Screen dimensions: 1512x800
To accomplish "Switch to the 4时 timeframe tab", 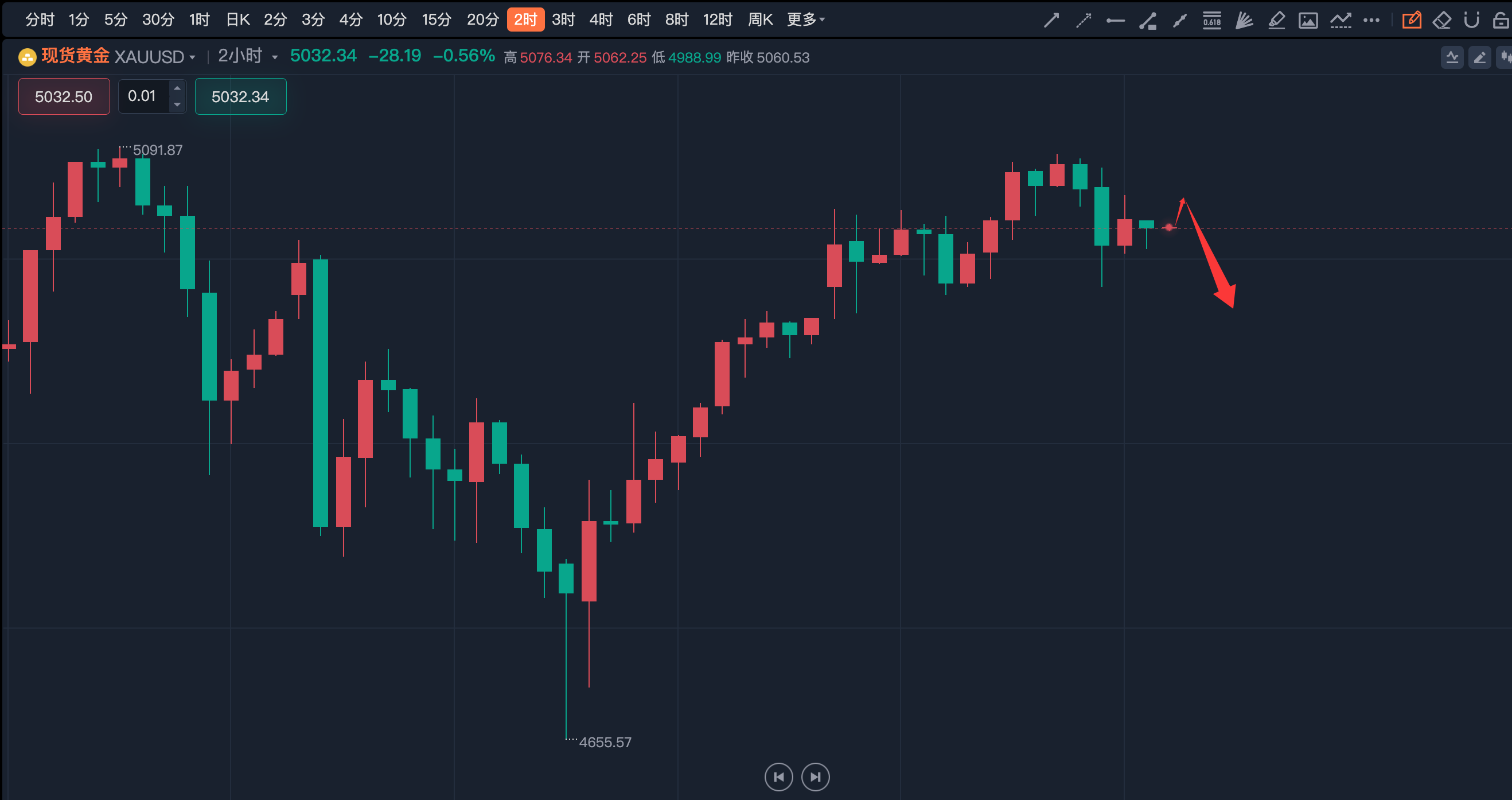I will pyautogui.click(x=601, y=20).
